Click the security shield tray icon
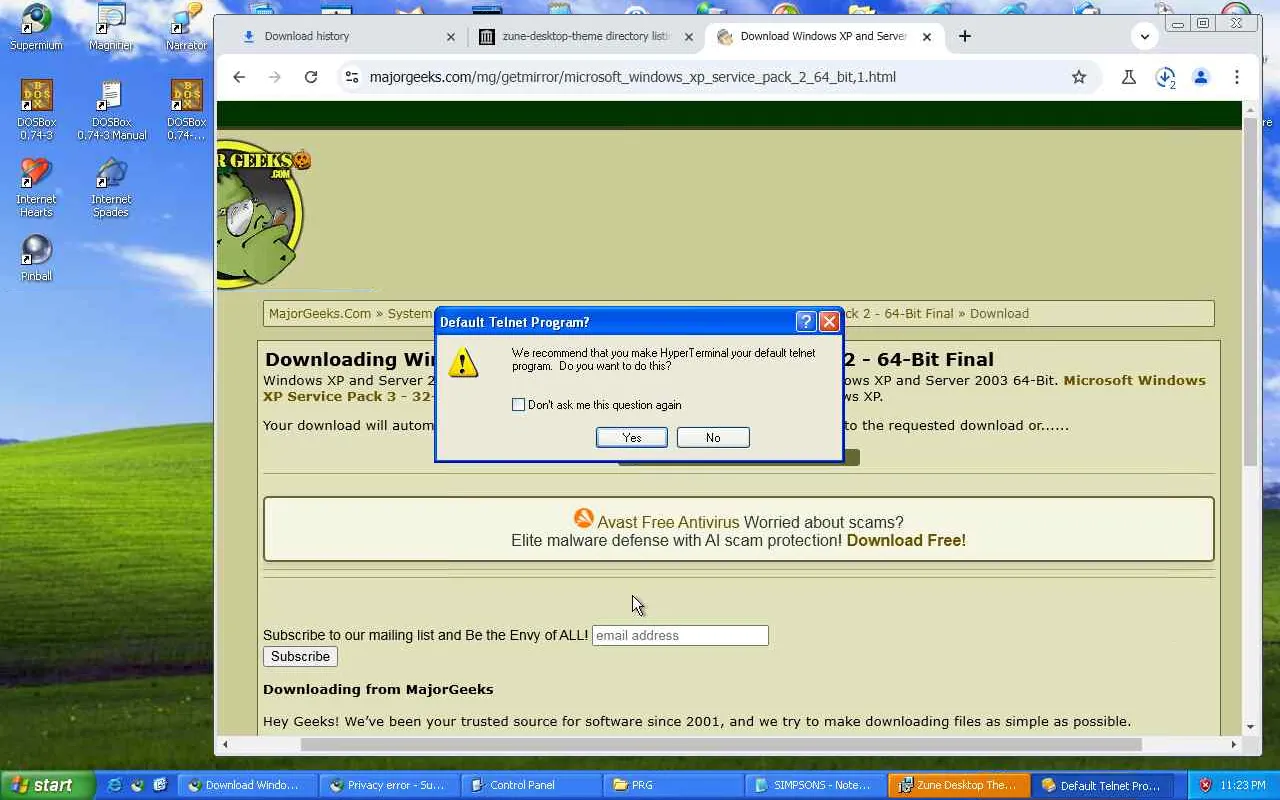1280x800 pixels. pos(1205,785)
